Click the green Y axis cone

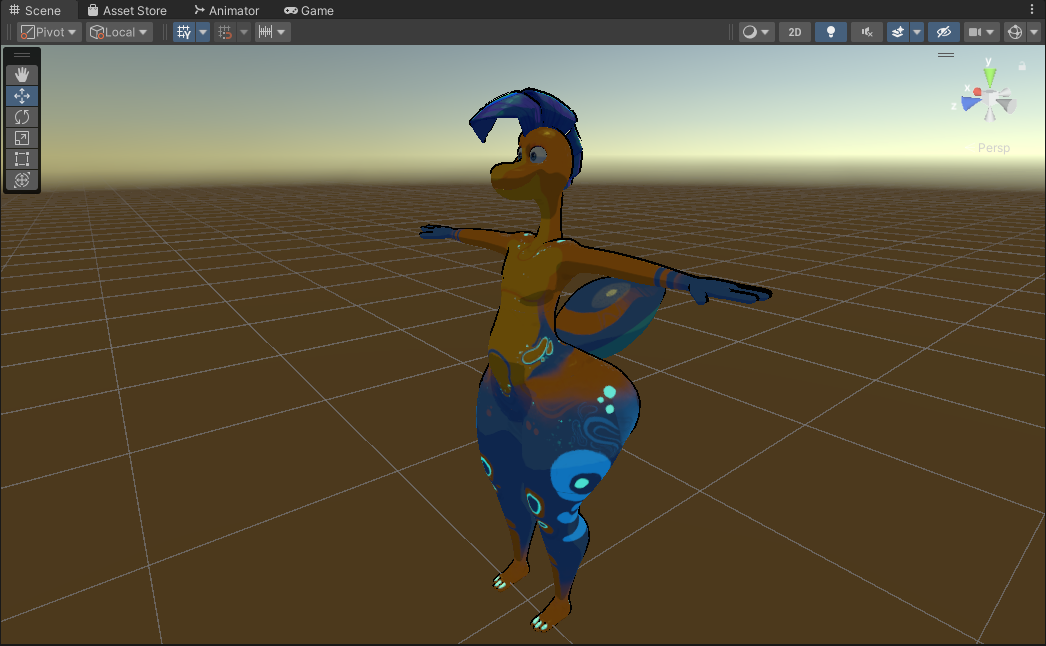(989, 77)
